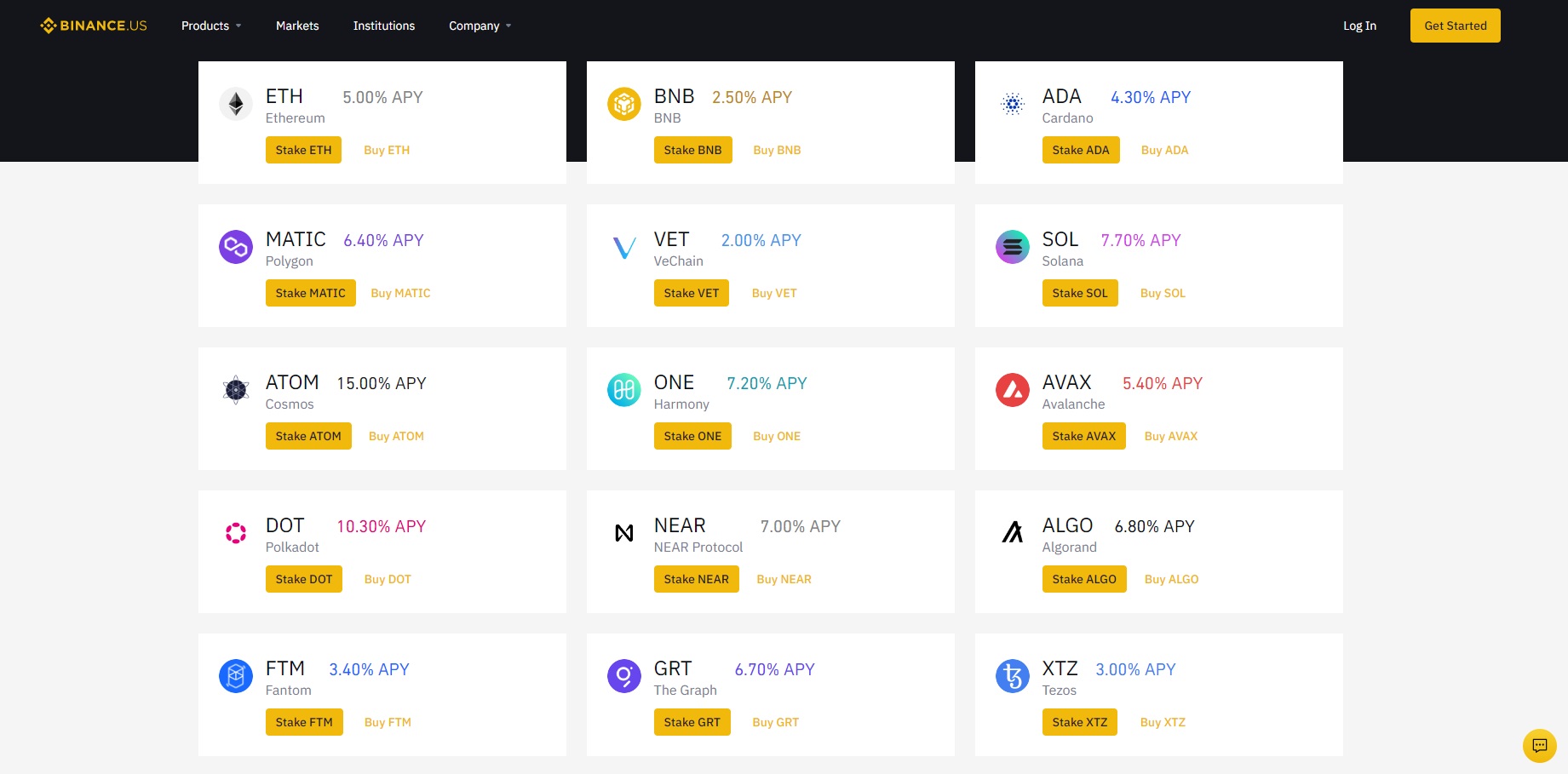Click the Stake ALGO button
Image resolution: width=1568 pixels, height=774 pixels.
(x=1084, y=579)
